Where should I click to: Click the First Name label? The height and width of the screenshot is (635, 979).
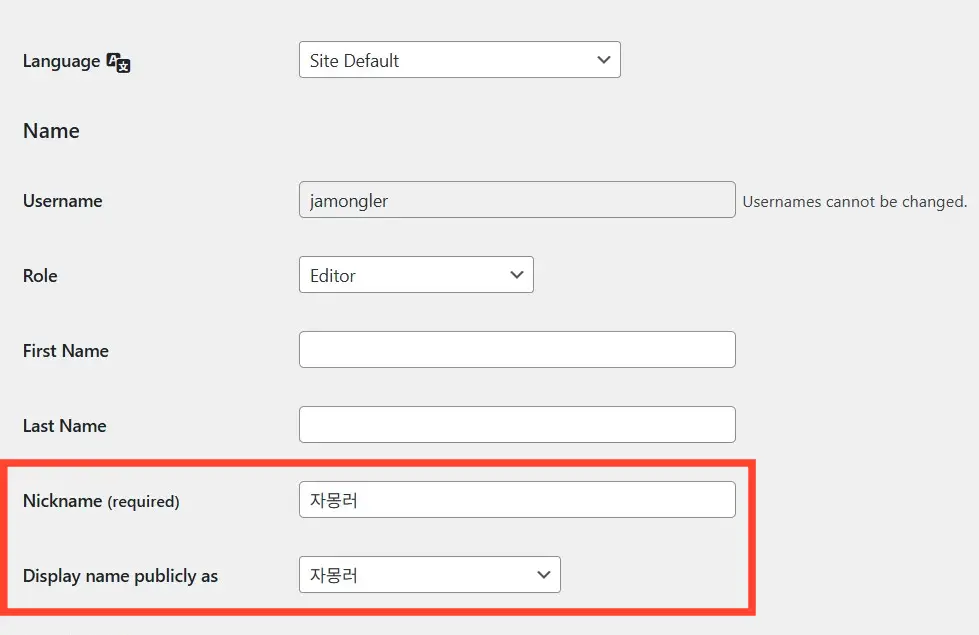[x=65, y=351]
